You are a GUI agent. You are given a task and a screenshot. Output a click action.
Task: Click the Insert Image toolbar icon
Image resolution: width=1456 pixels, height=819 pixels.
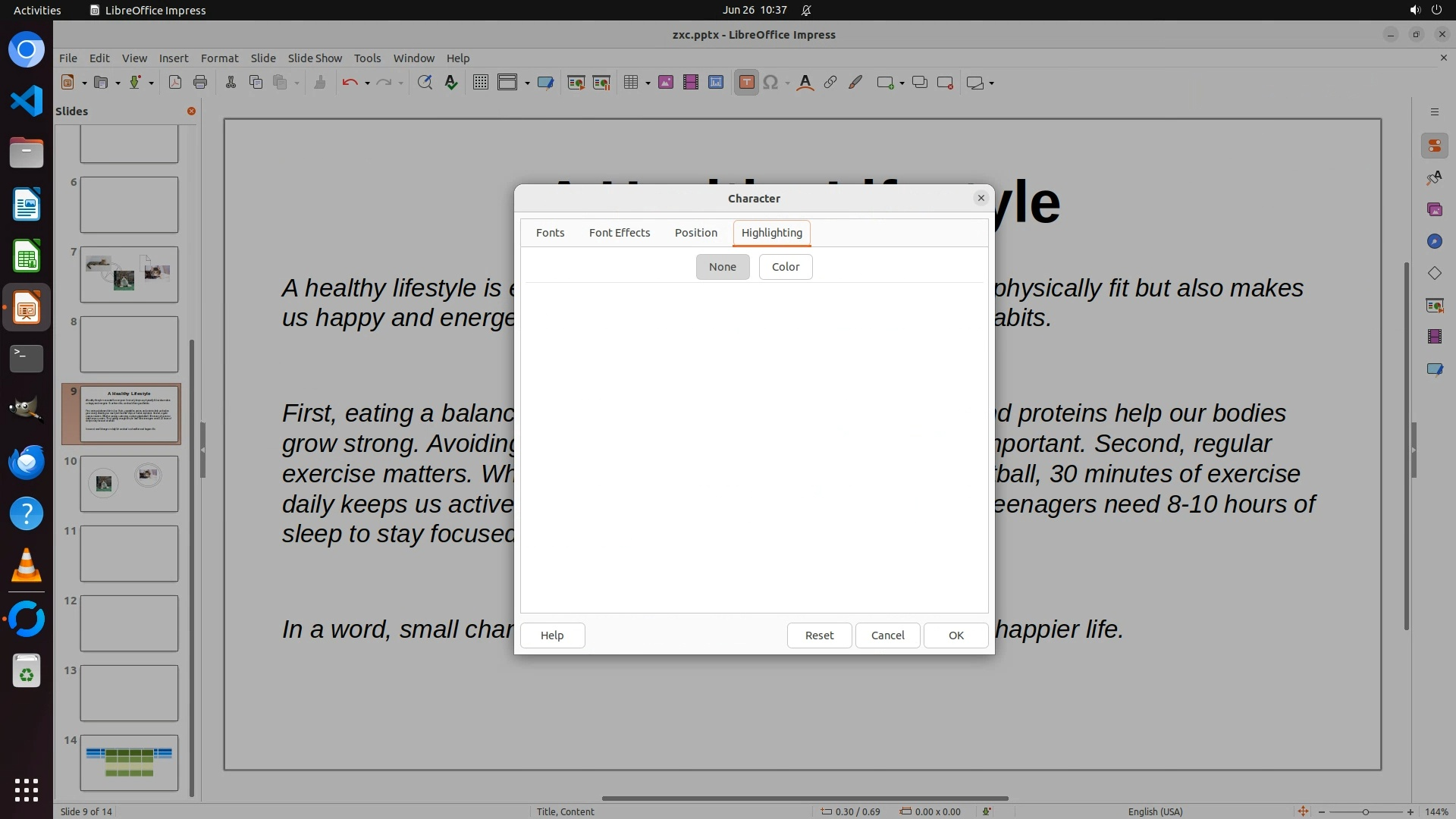(666, 83)
